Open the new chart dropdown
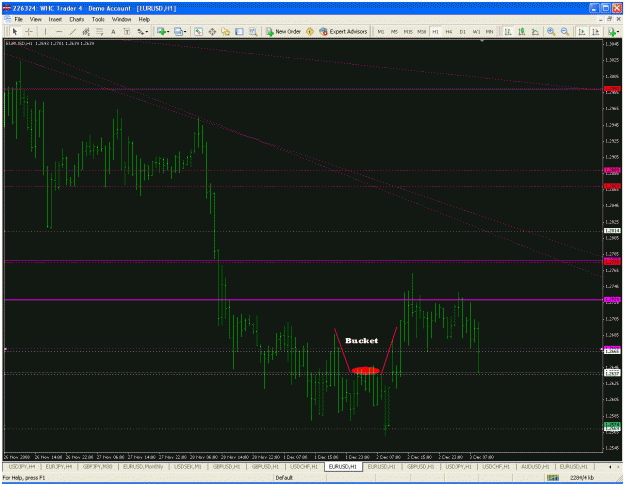Image resolution: width=625 pixels, height=484 pixels. (x=163, y=31)
